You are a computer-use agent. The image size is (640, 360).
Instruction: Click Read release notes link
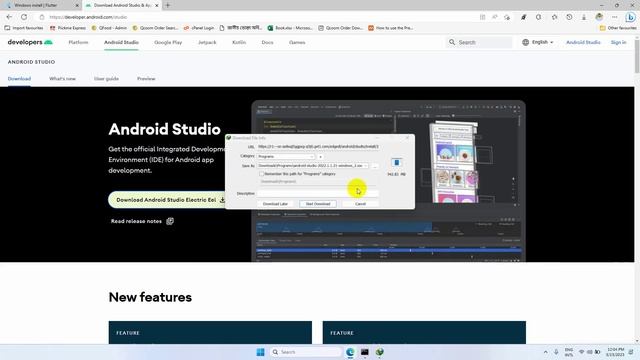[x=136, y=221]
